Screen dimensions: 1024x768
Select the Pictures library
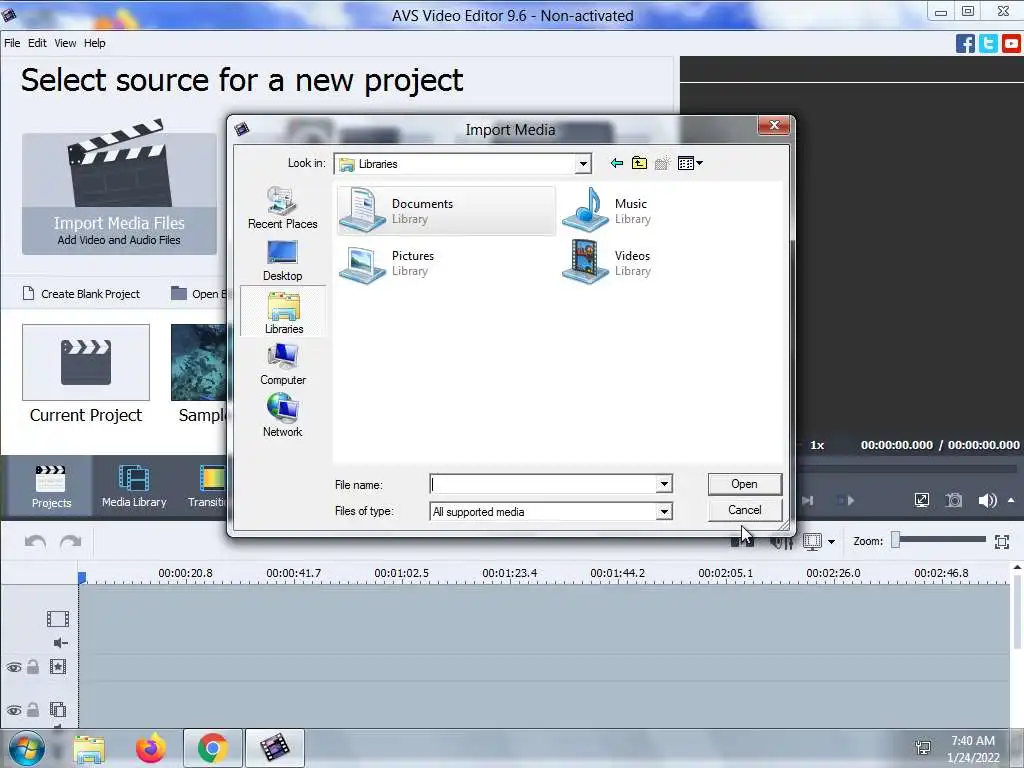387,263
